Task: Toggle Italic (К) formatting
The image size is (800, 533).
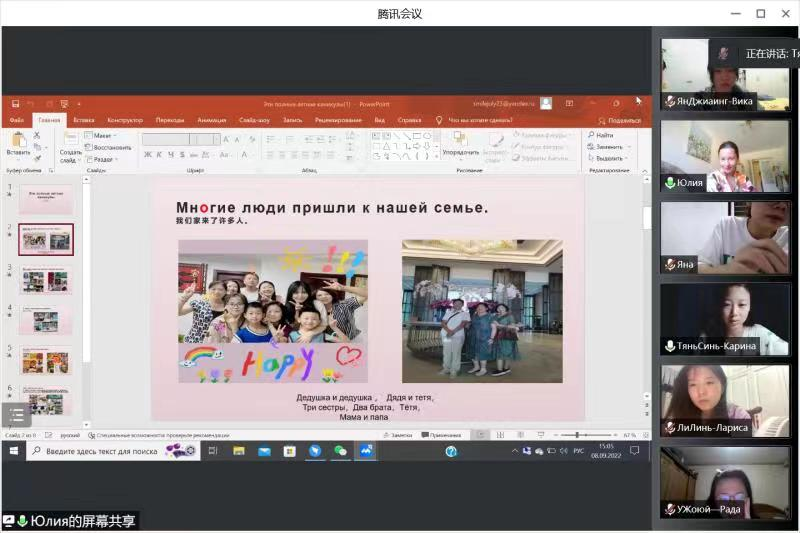Action: point(159,155)
